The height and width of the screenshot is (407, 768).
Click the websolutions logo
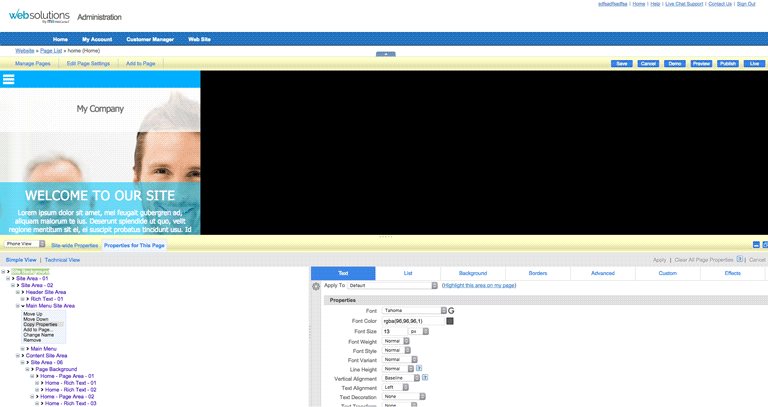tap(39, 16)
